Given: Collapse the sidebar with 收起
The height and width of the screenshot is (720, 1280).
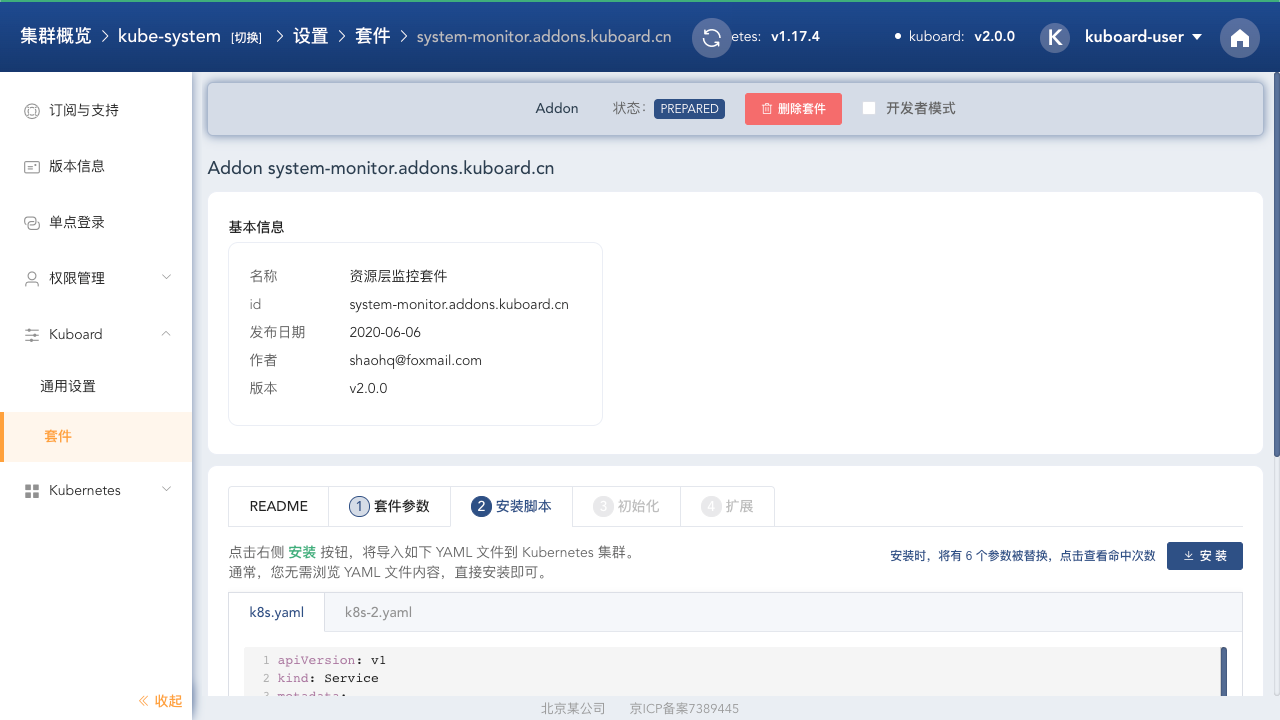Looking at the screenshot, I should tap(160, 701).
